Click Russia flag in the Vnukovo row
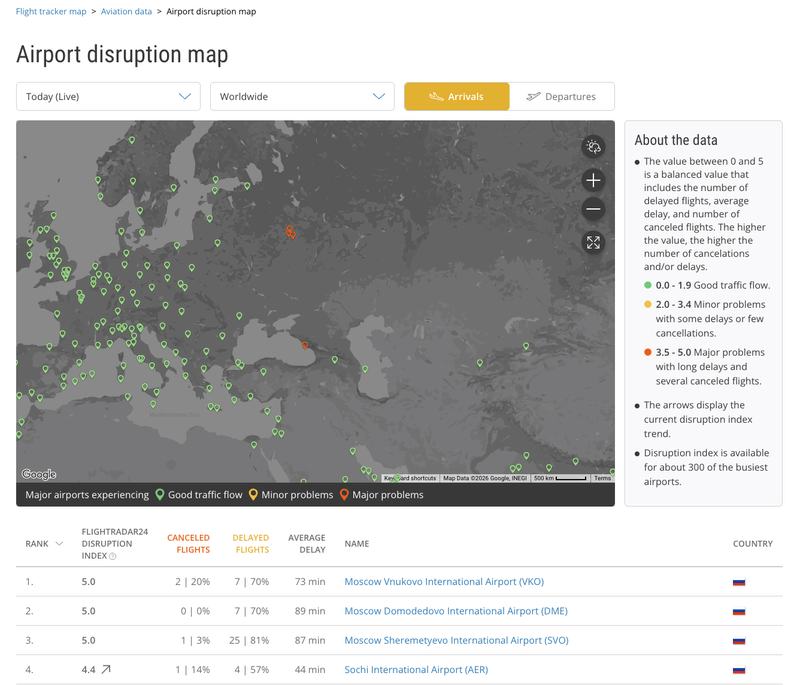This screenshot has height=685, width=800. pyautogui.click(x=739, y=582)
